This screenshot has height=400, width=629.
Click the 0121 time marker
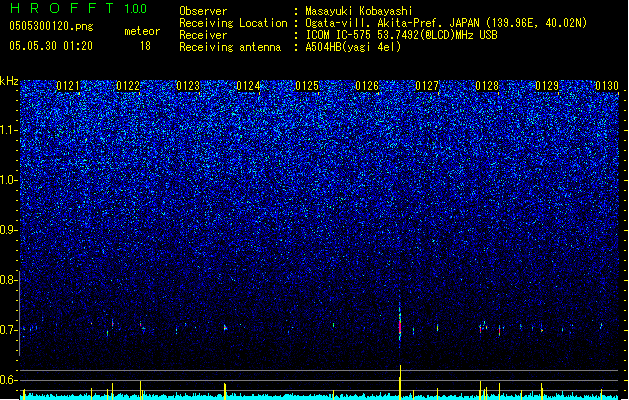click(68, 86)
